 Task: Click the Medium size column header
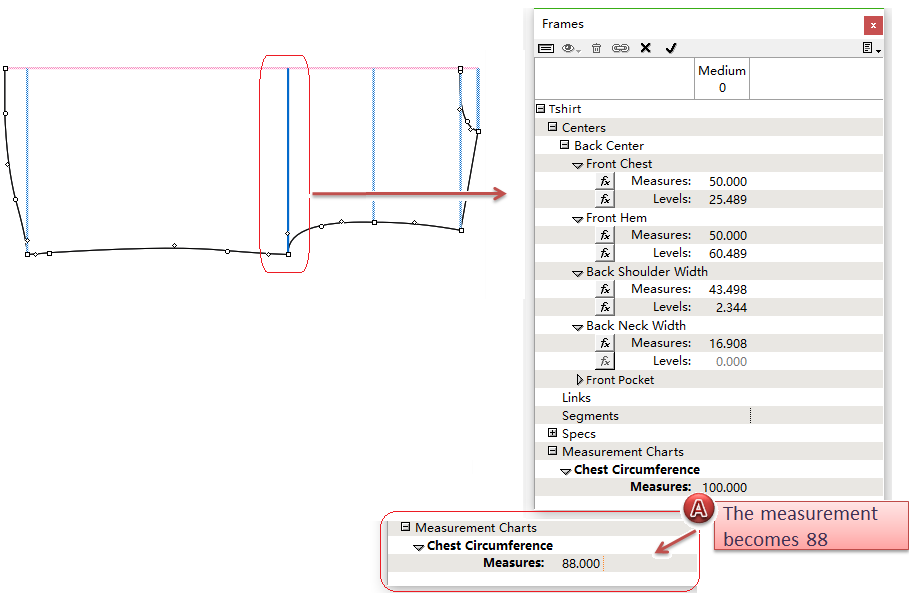click(x=721, y=78)
